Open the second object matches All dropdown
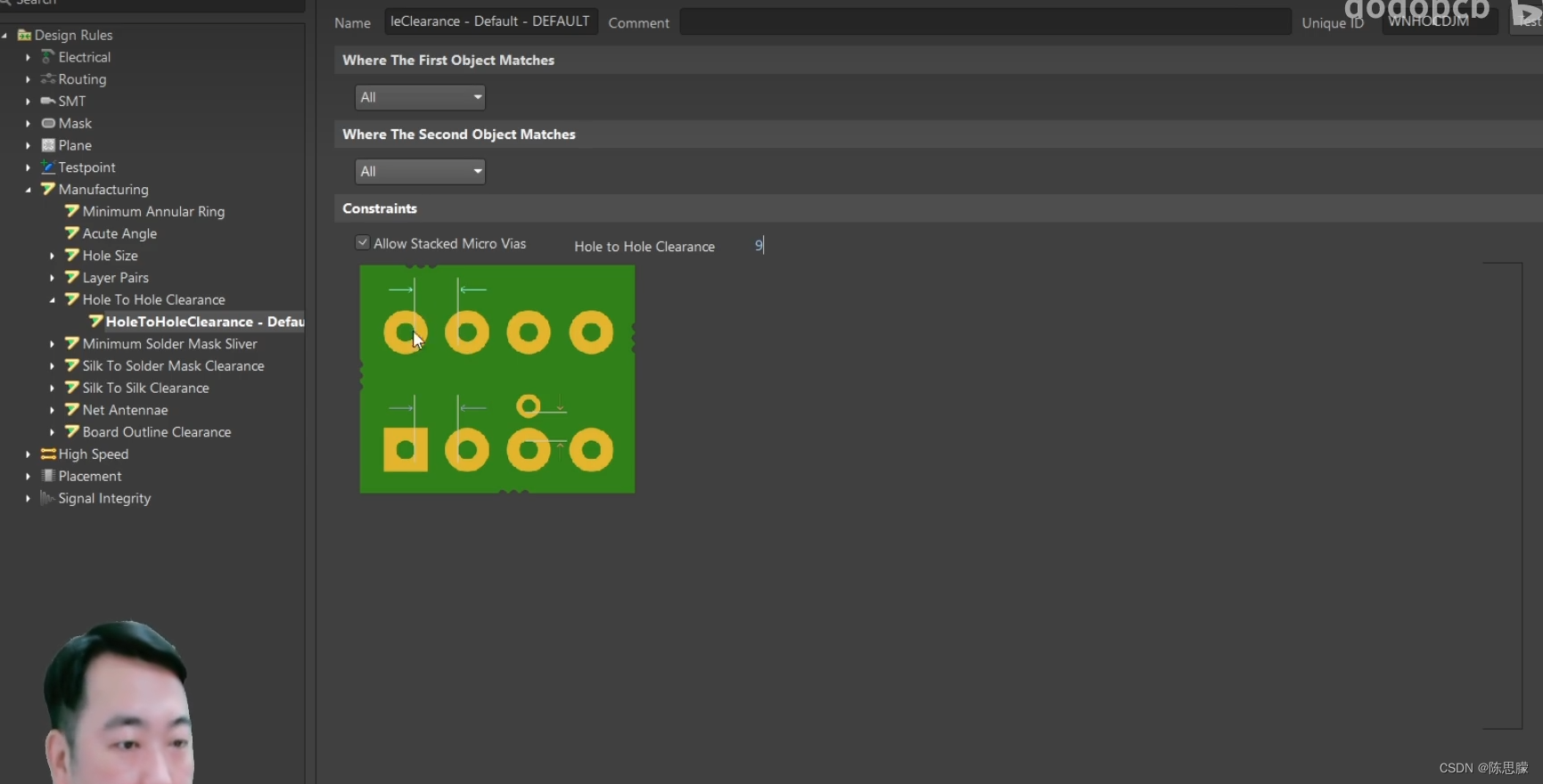 tap(420, 171)
